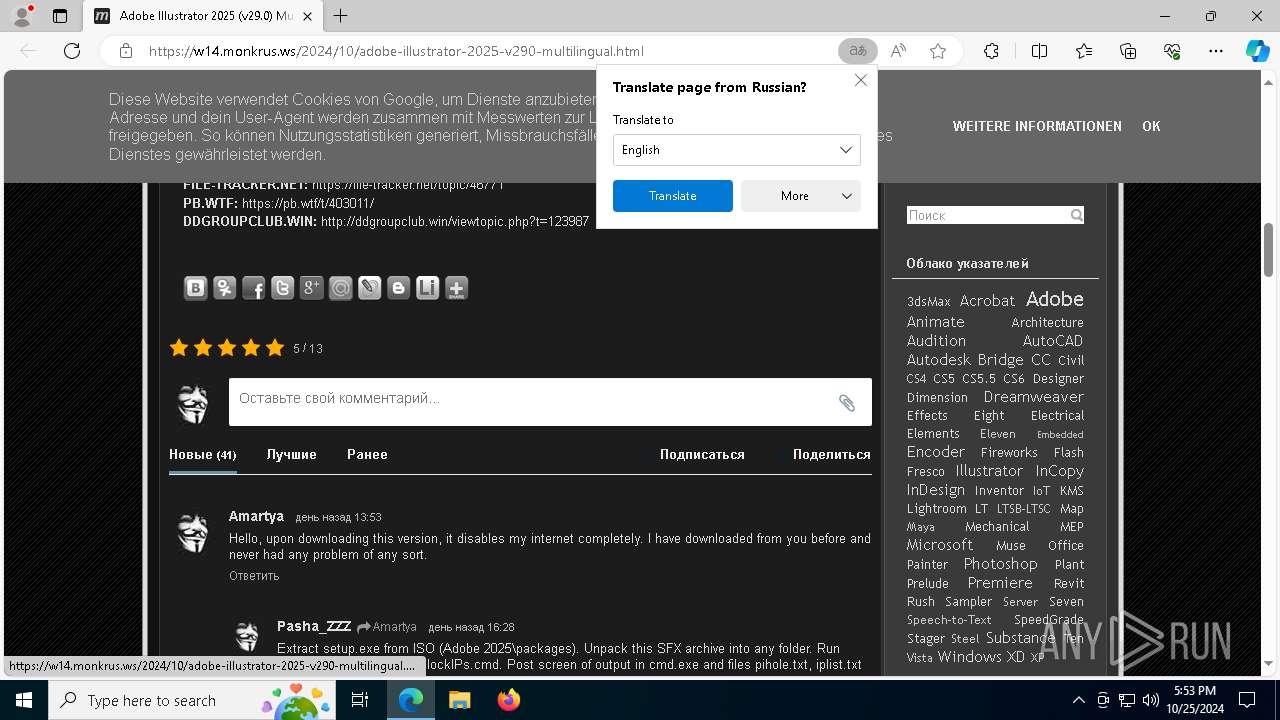This screenshot has width=1280, height=720.
Task: Click Подписаться on comments
Action: click(702, 454)
